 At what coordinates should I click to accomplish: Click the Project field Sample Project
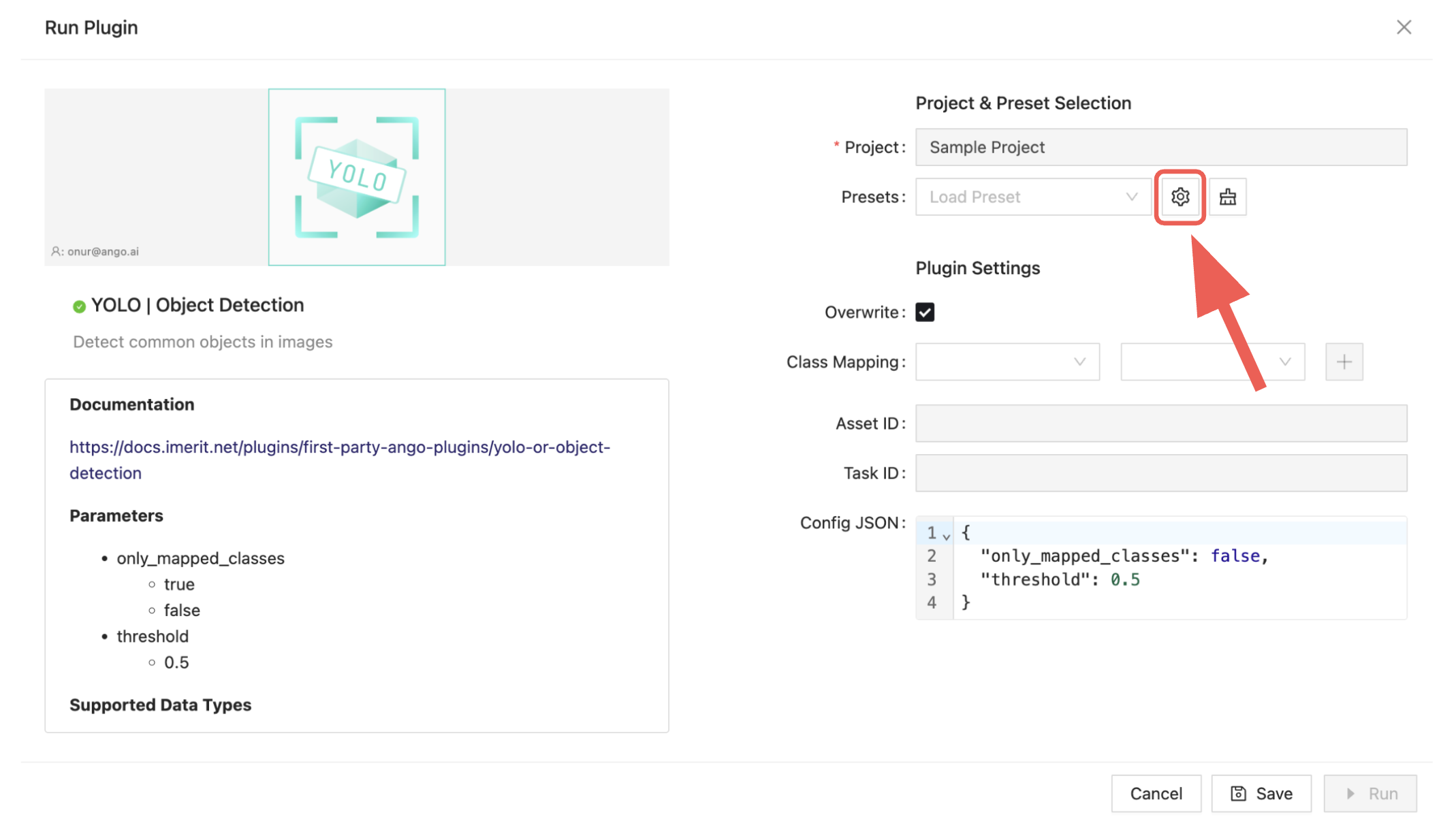(1160, 147)
